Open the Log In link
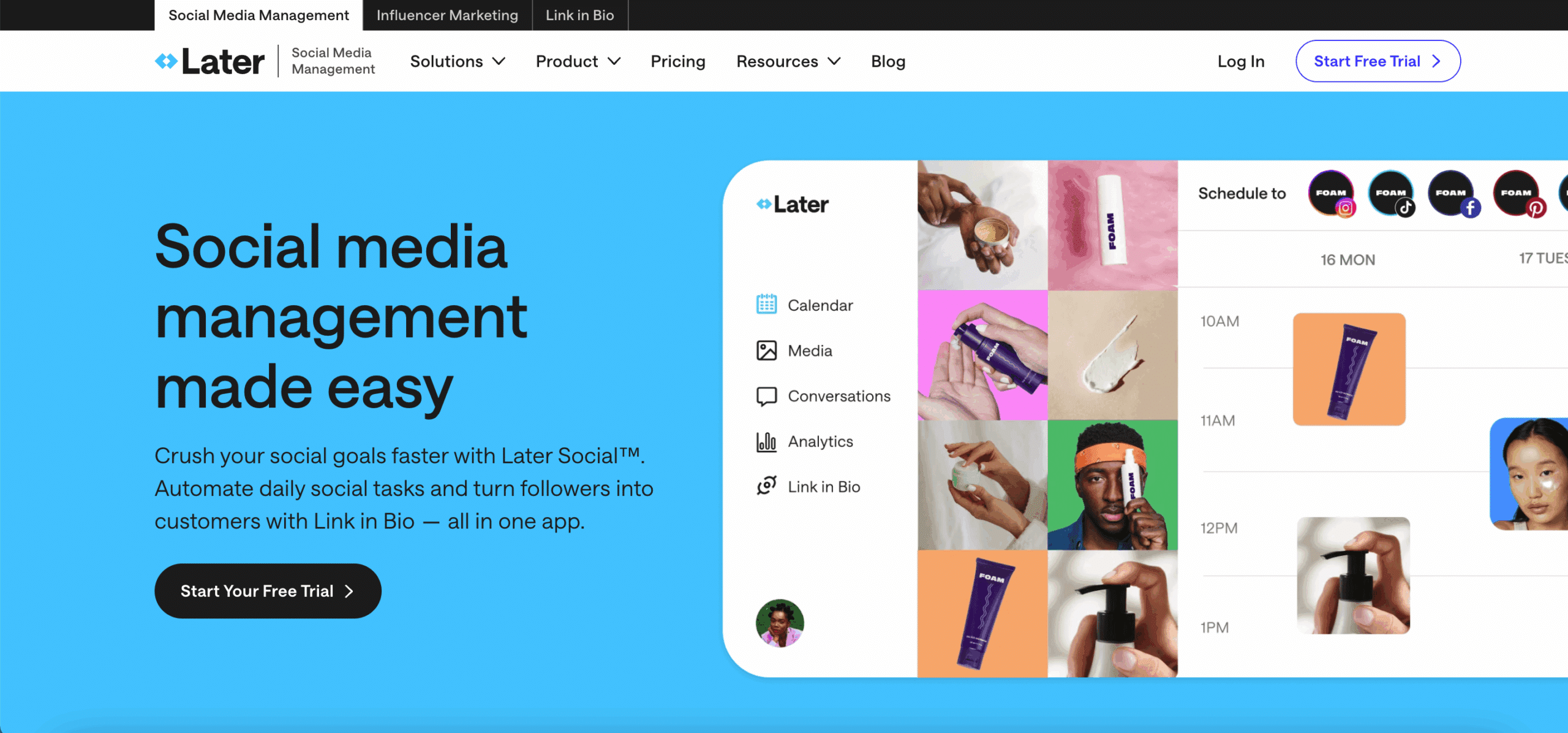The width and height of the screenshot is (1568, 733). [x=1241, y=61]
